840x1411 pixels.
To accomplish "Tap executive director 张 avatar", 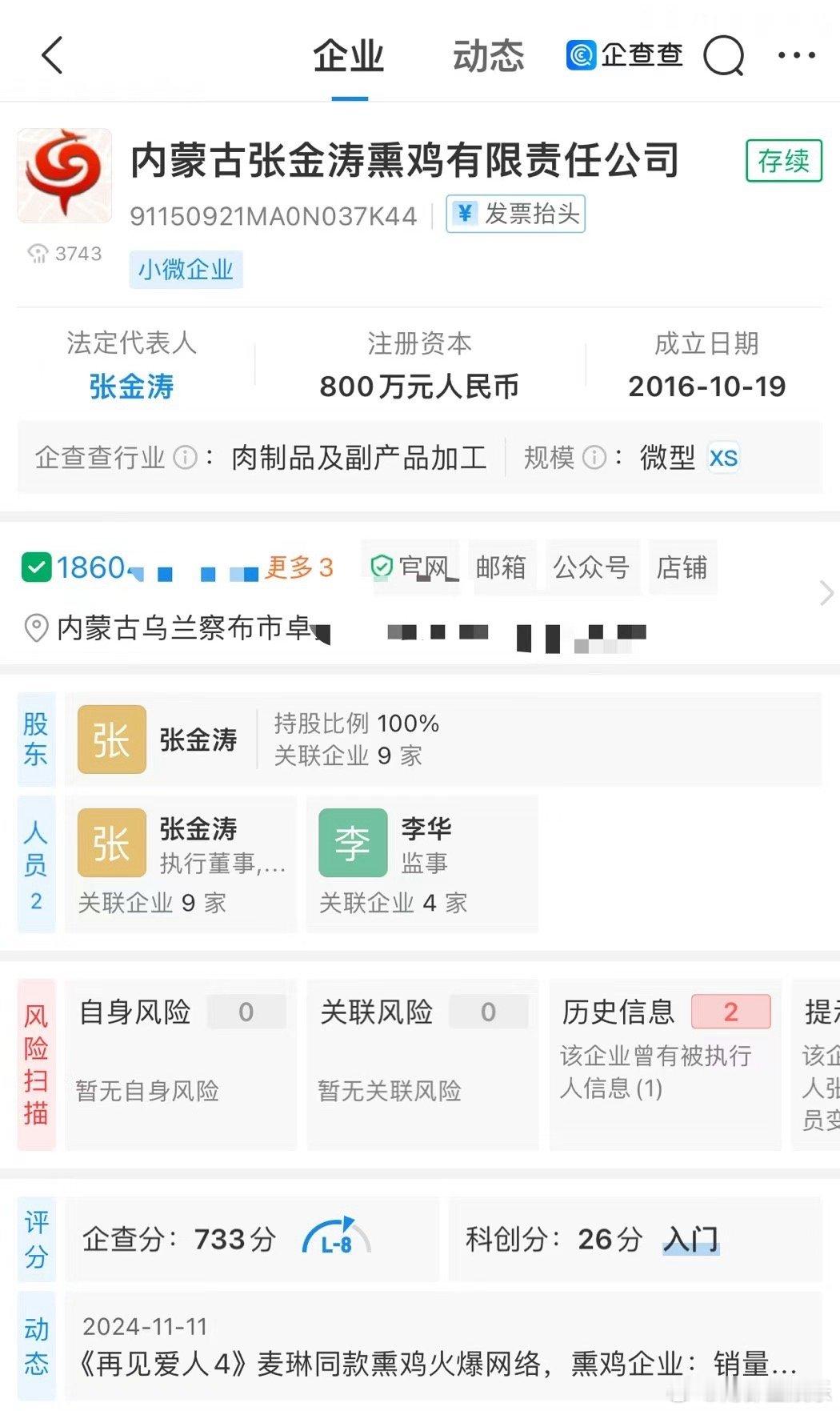I will click(x=112, y=843).
